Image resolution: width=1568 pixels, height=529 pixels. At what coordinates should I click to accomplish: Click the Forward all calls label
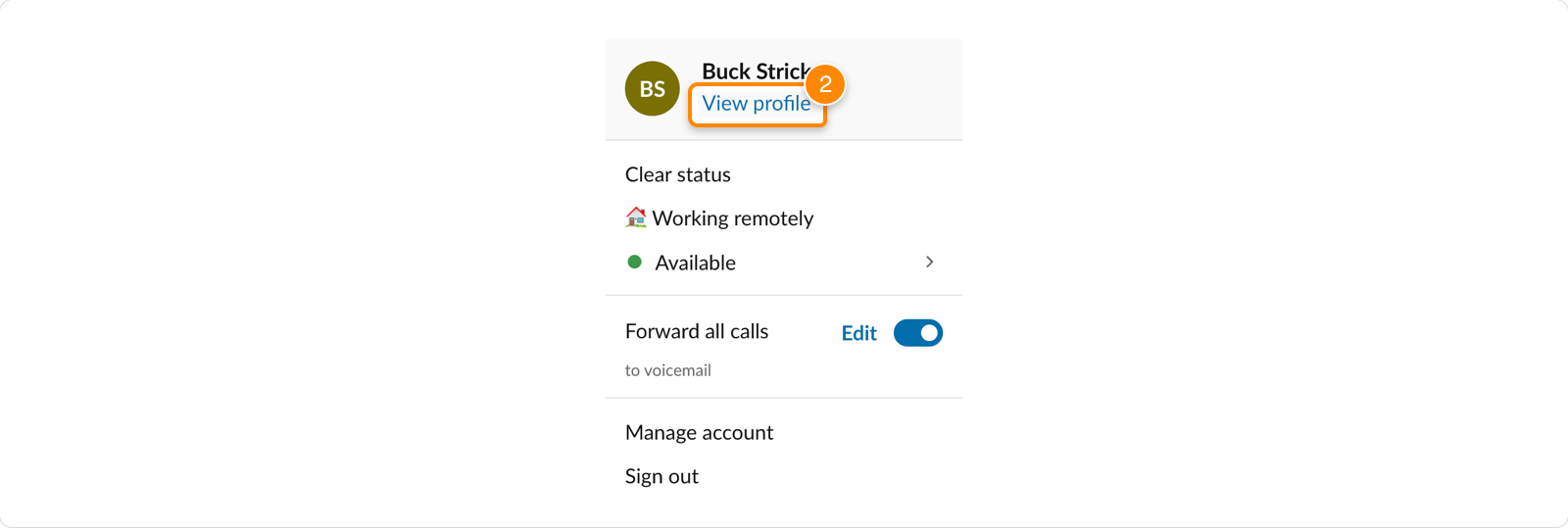pyautogui.click(x=697, y=331)
